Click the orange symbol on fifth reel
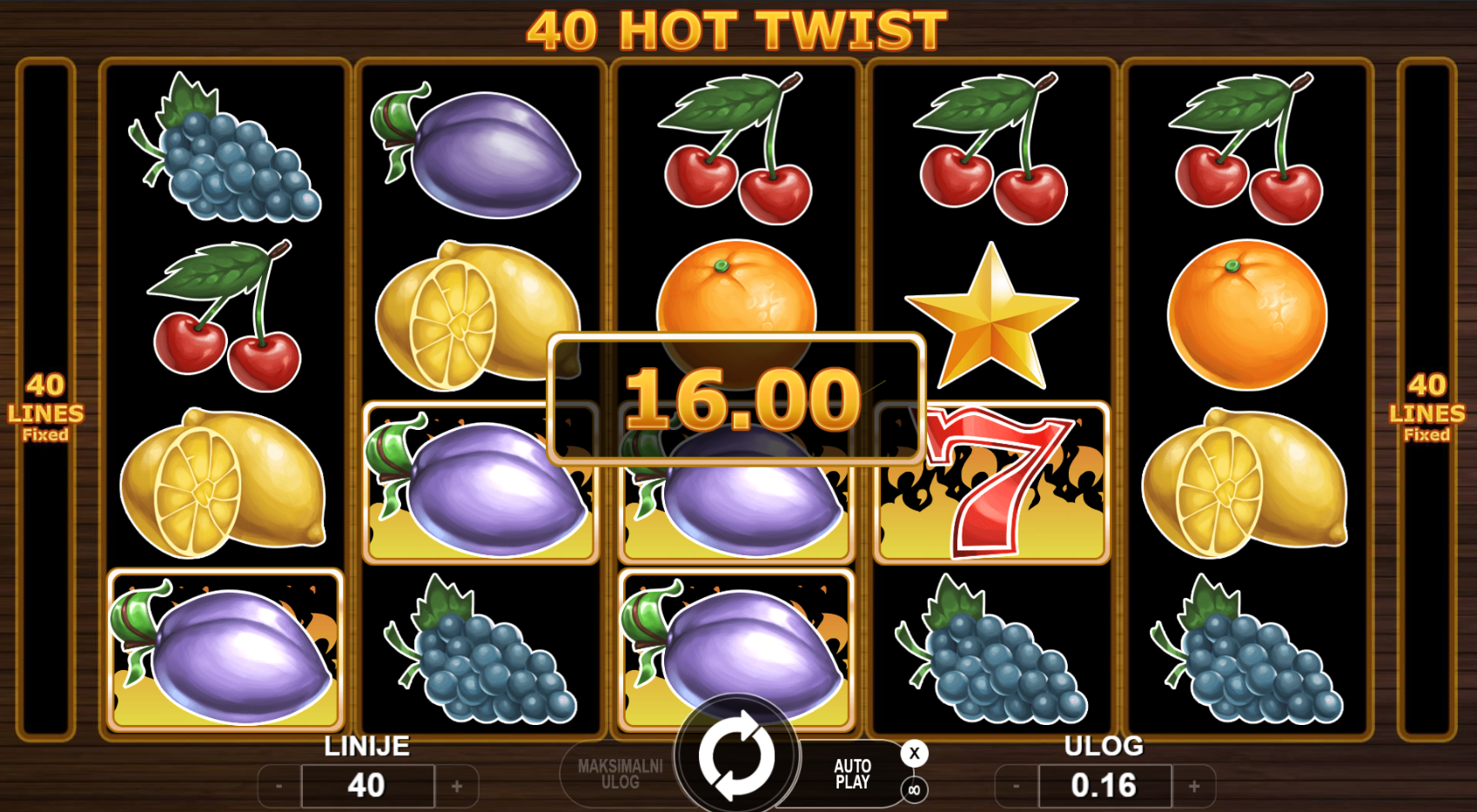The width and height of the screenshot is (1477, 812). coord(1246,314)
